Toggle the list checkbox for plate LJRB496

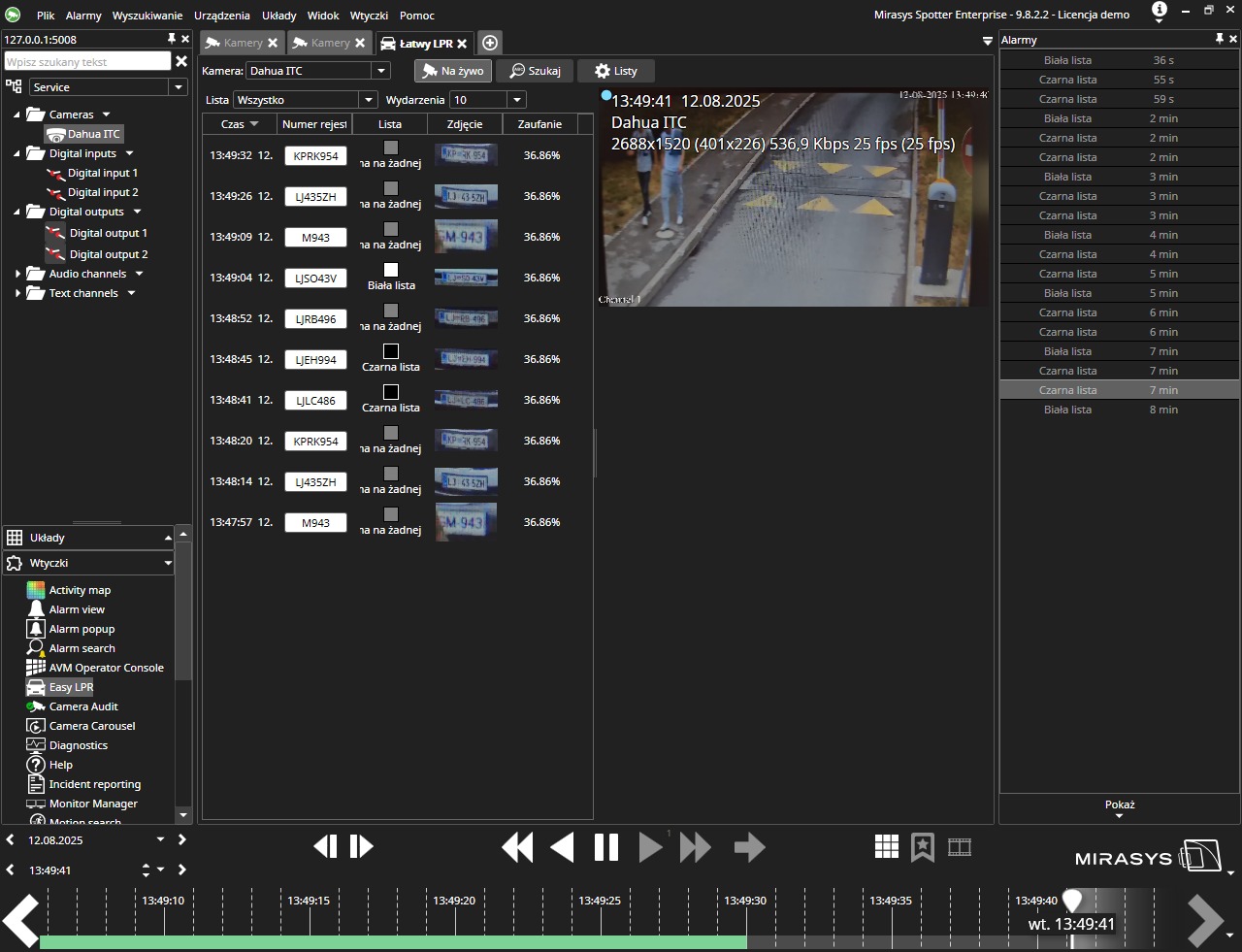391,311
